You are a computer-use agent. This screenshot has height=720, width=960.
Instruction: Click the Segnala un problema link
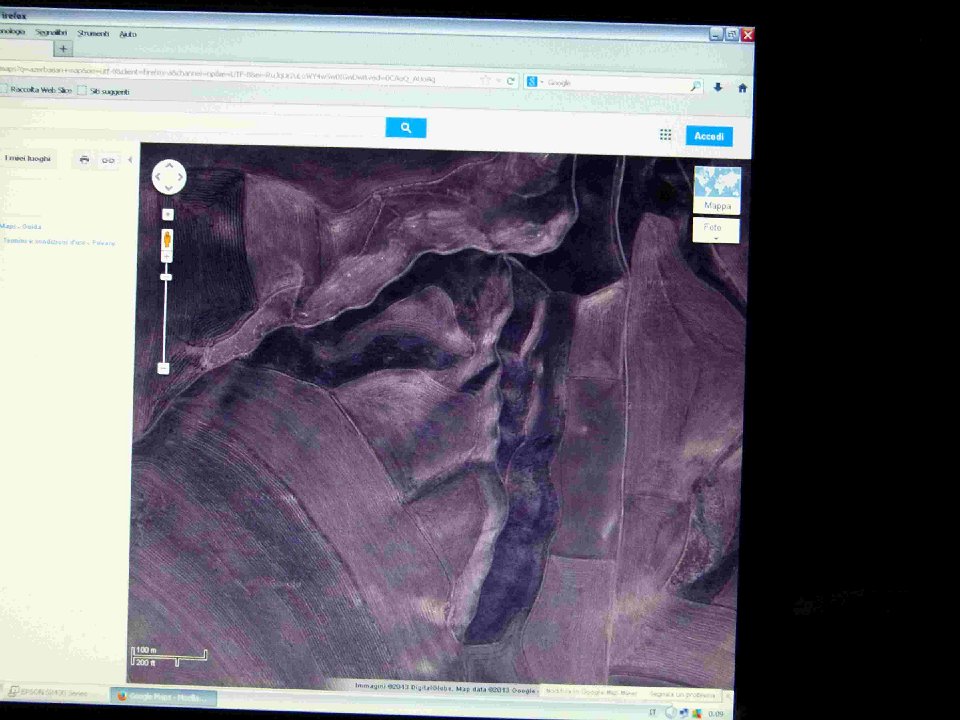coord(682,695)
